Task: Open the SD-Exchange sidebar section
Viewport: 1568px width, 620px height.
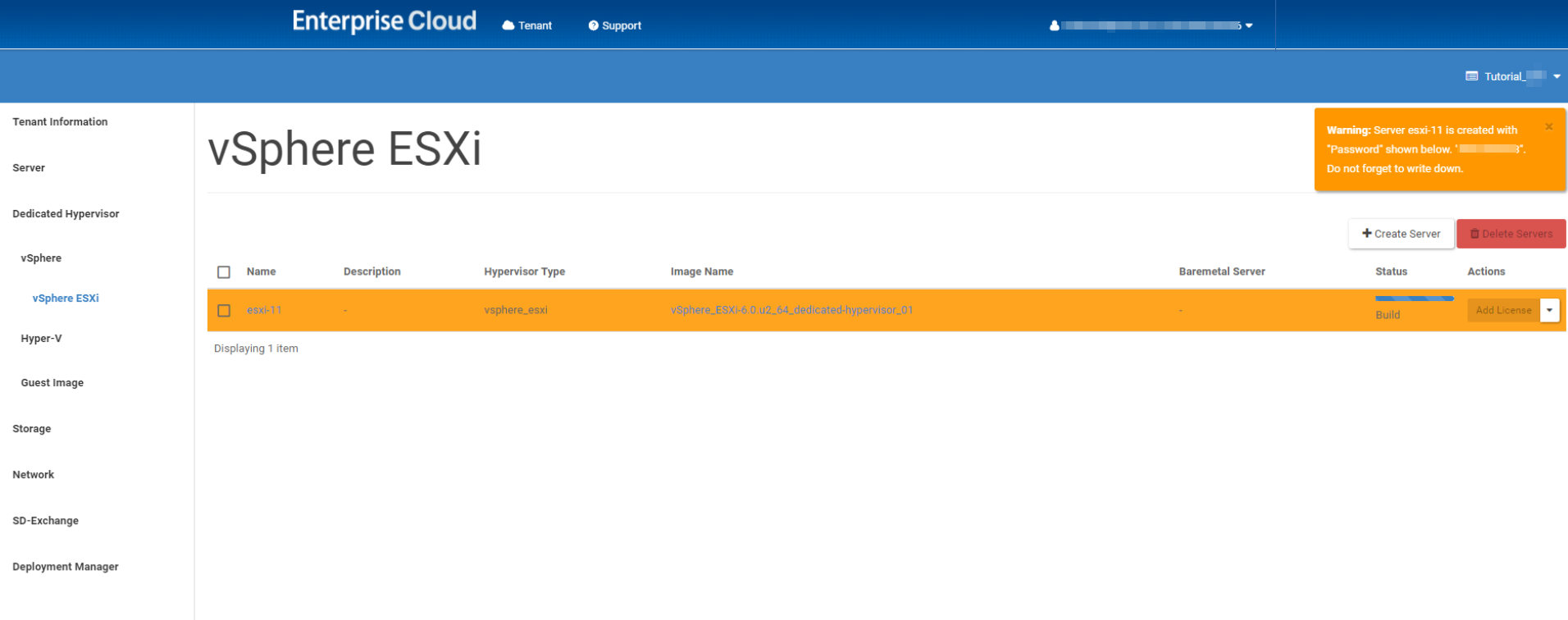Action: (x=45, y=520)
